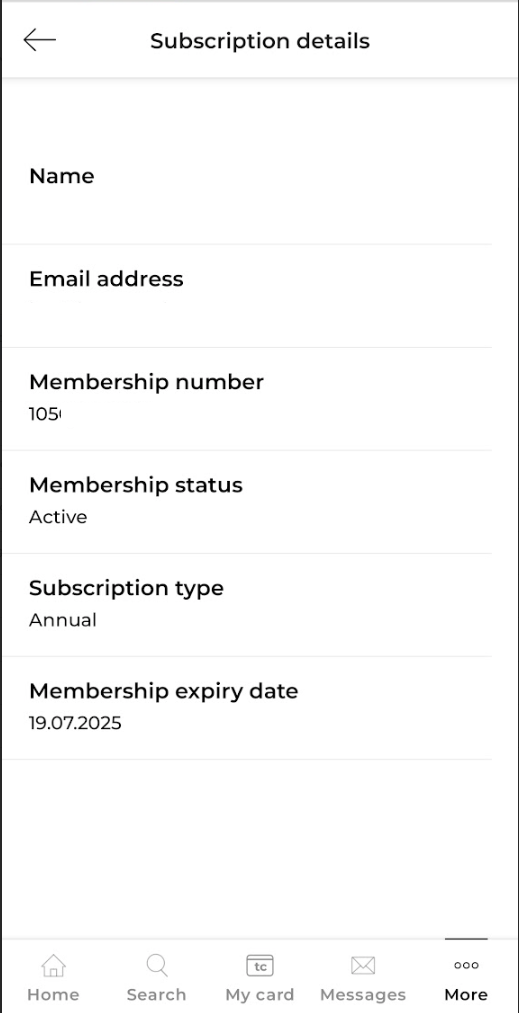Switch to the Home tab label

coord(53,994)
